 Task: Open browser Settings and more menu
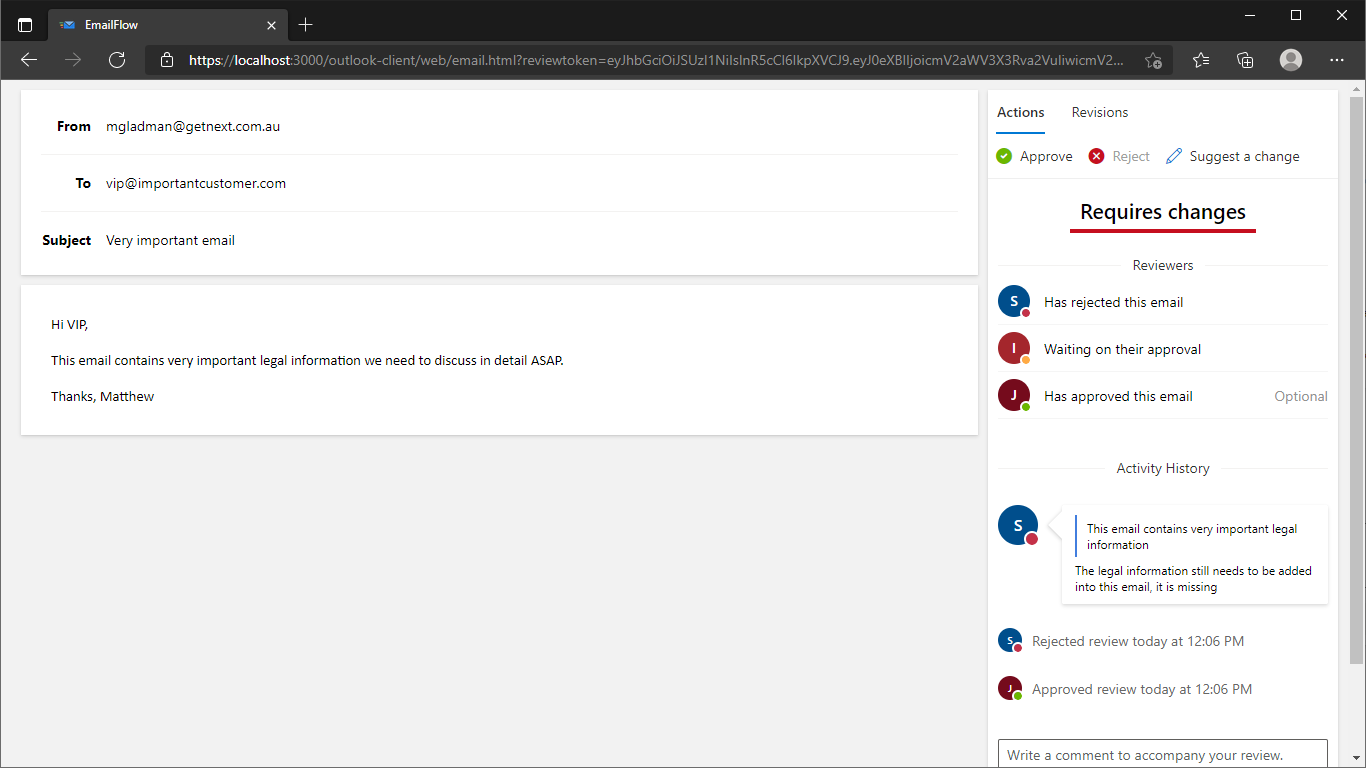(1337, 60)
